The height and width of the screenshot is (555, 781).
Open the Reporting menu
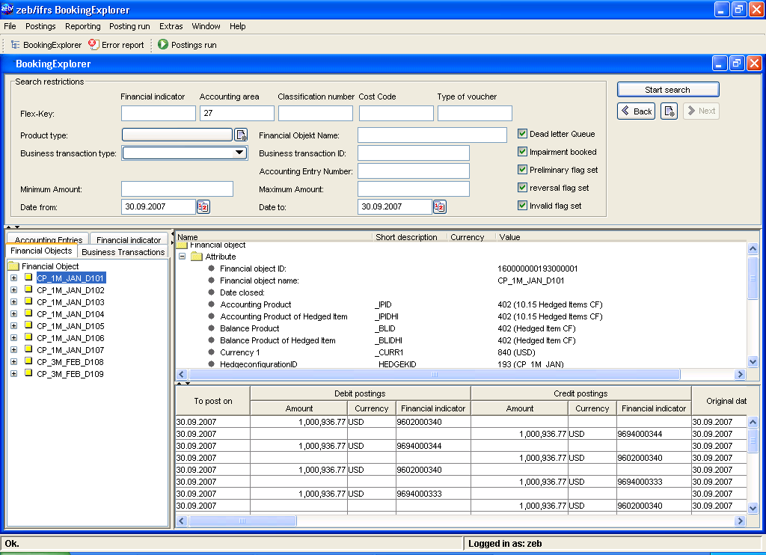tap(82, 26)
